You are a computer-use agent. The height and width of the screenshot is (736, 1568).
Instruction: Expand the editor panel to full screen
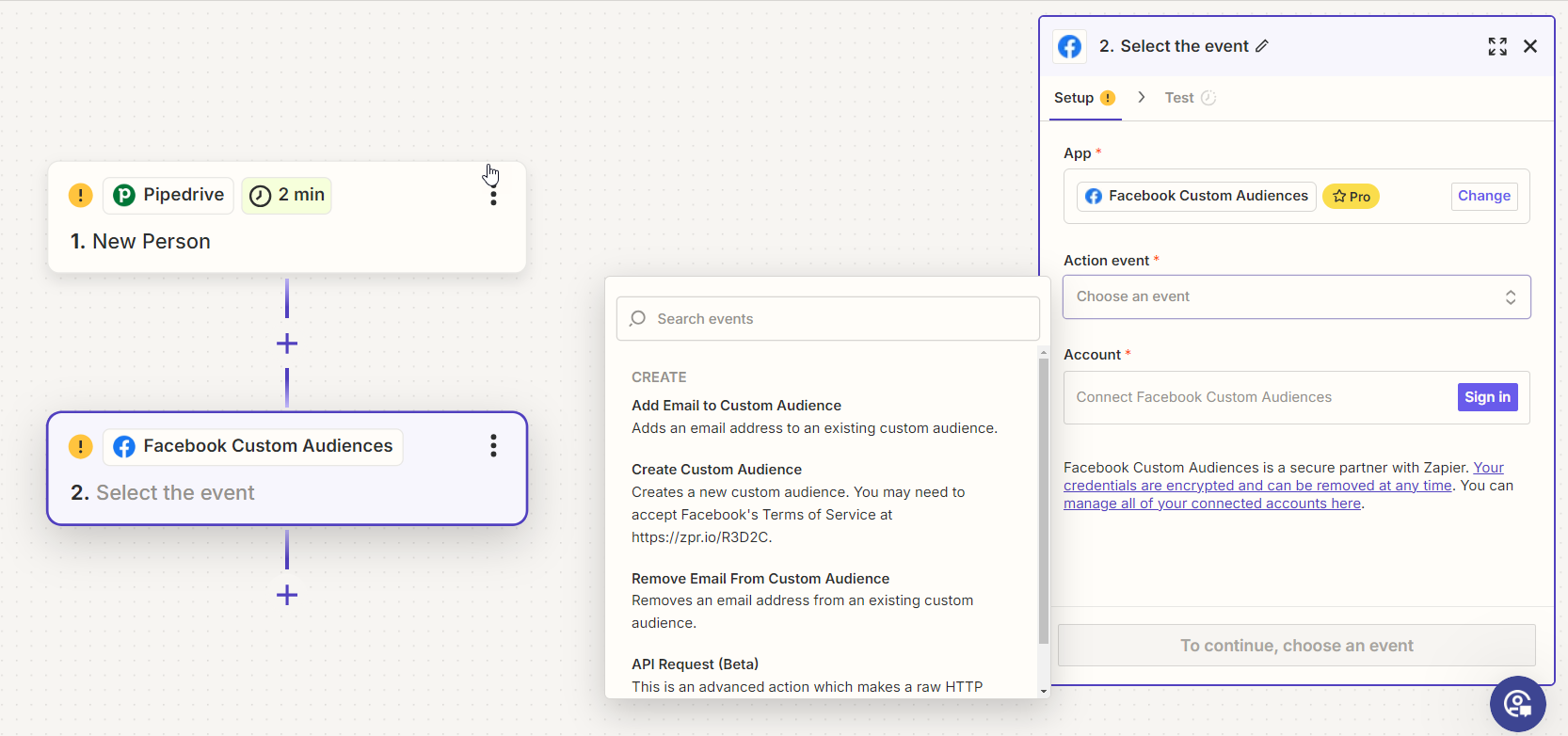(1497, 46)
